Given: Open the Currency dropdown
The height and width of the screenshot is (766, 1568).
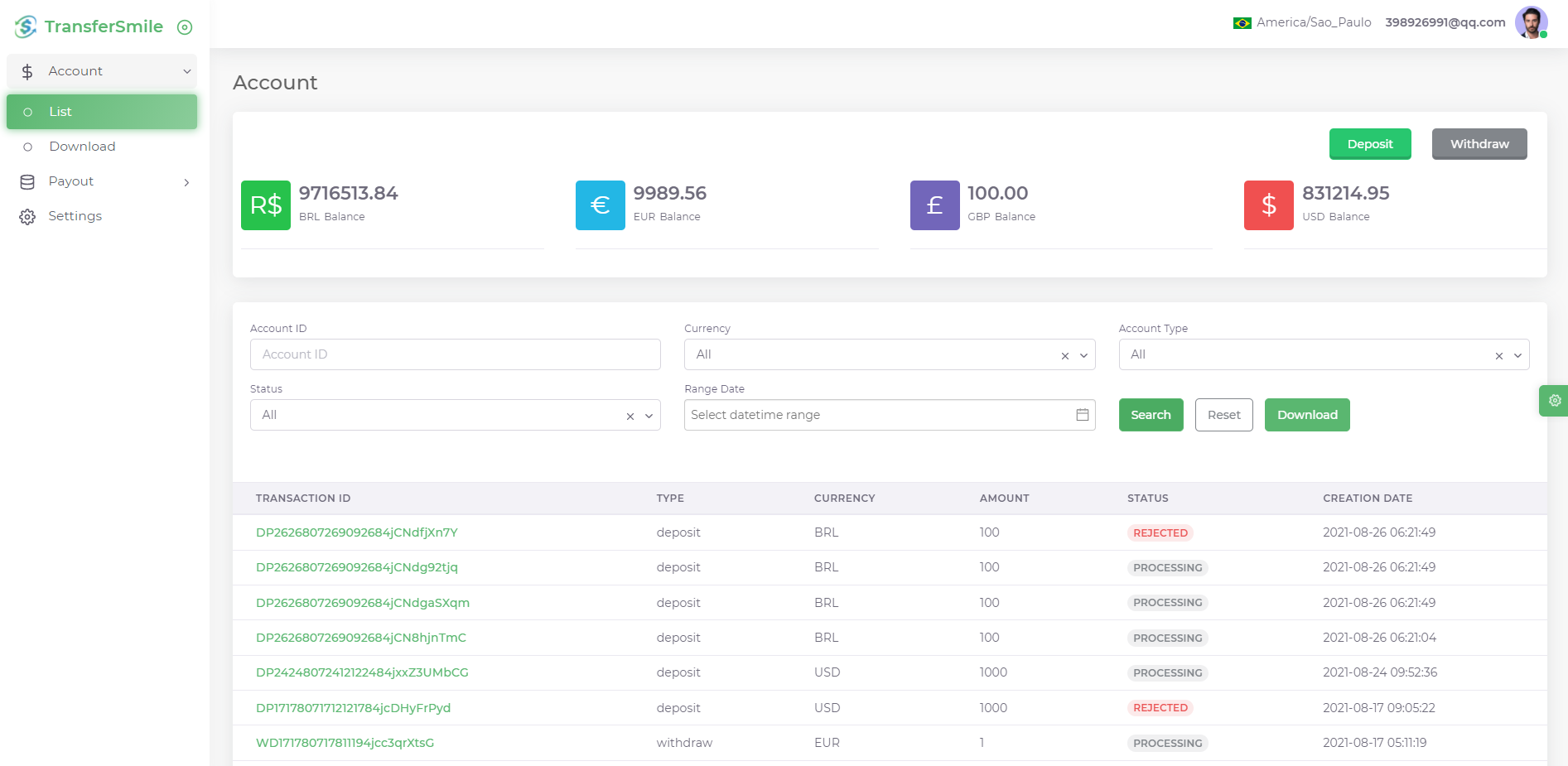Looking at the screenshot, I should pyautogui.click(x=1083, y=356).
